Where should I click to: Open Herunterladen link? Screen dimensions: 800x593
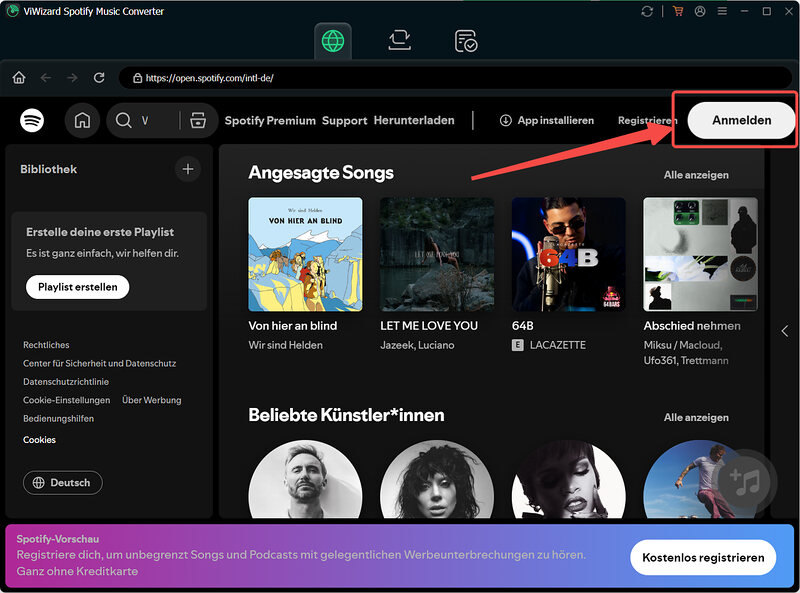pos(414,120)
